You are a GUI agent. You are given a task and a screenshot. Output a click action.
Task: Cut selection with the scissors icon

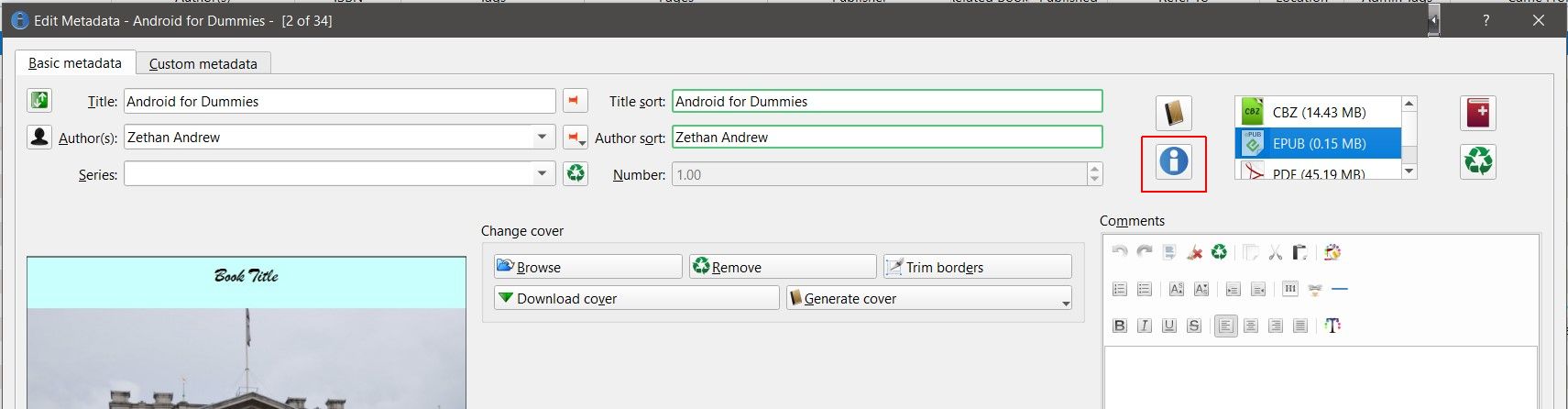1275,252
